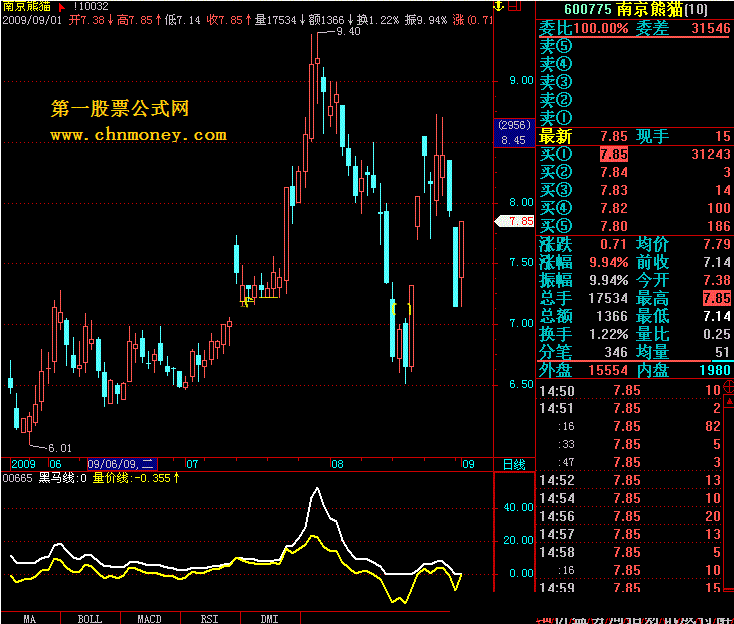
Task: Switch to the MA indicator tab
Action: [30, 618]
